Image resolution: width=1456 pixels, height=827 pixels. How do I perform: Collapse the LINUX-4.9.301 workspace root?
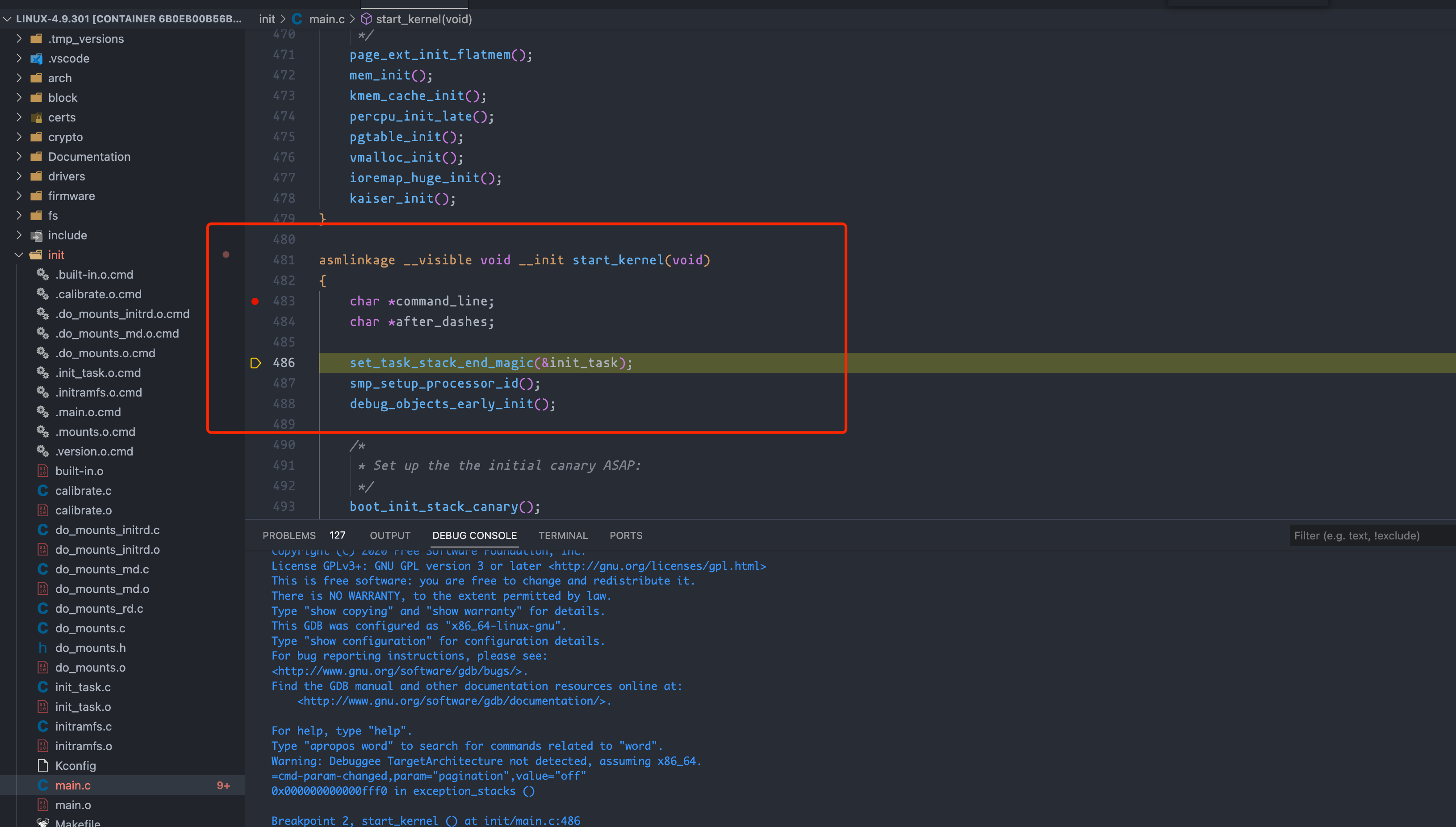[8, 19]
